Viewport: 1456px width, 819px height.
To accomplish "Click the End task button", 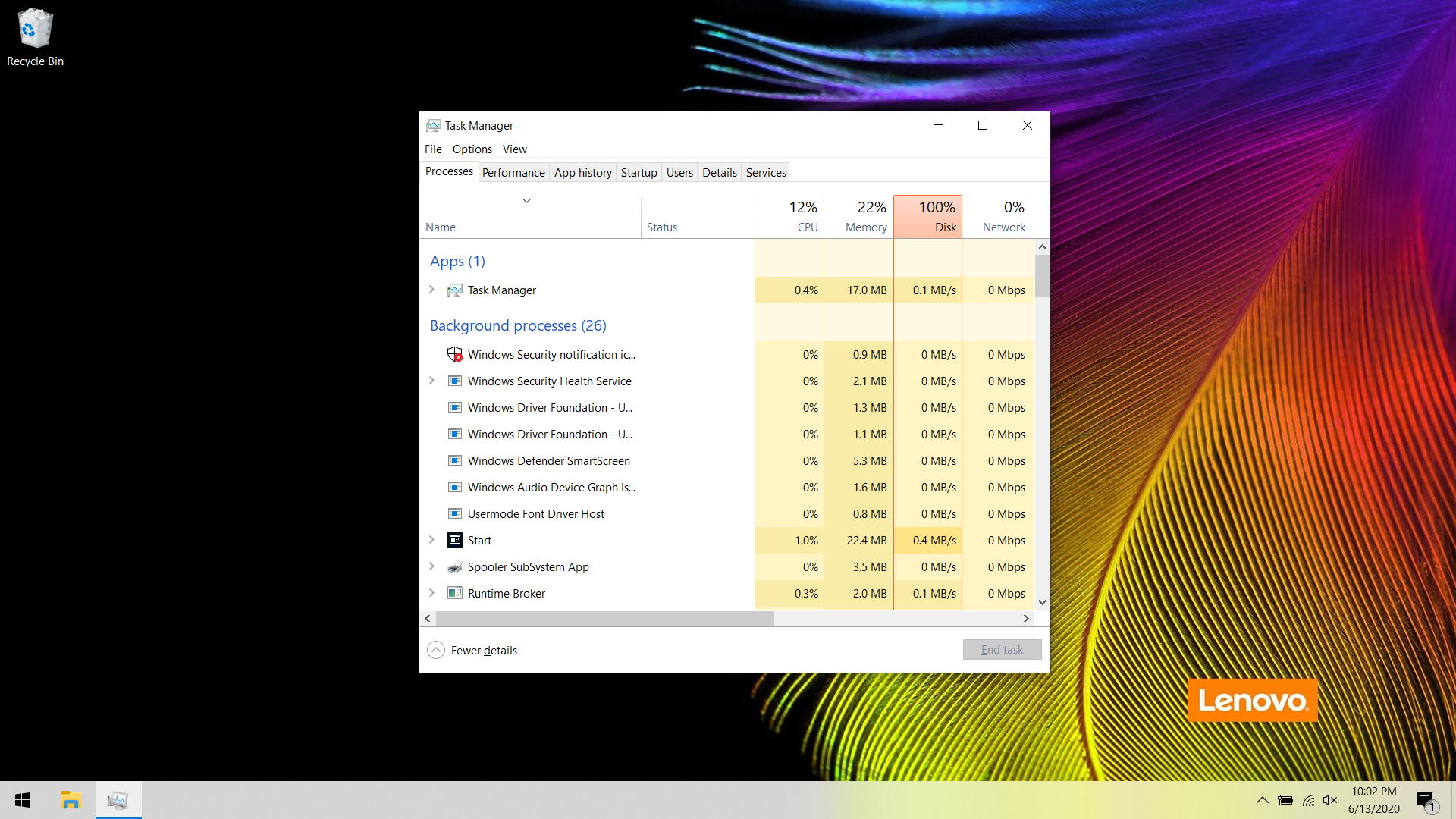I will pos(1002,650).
